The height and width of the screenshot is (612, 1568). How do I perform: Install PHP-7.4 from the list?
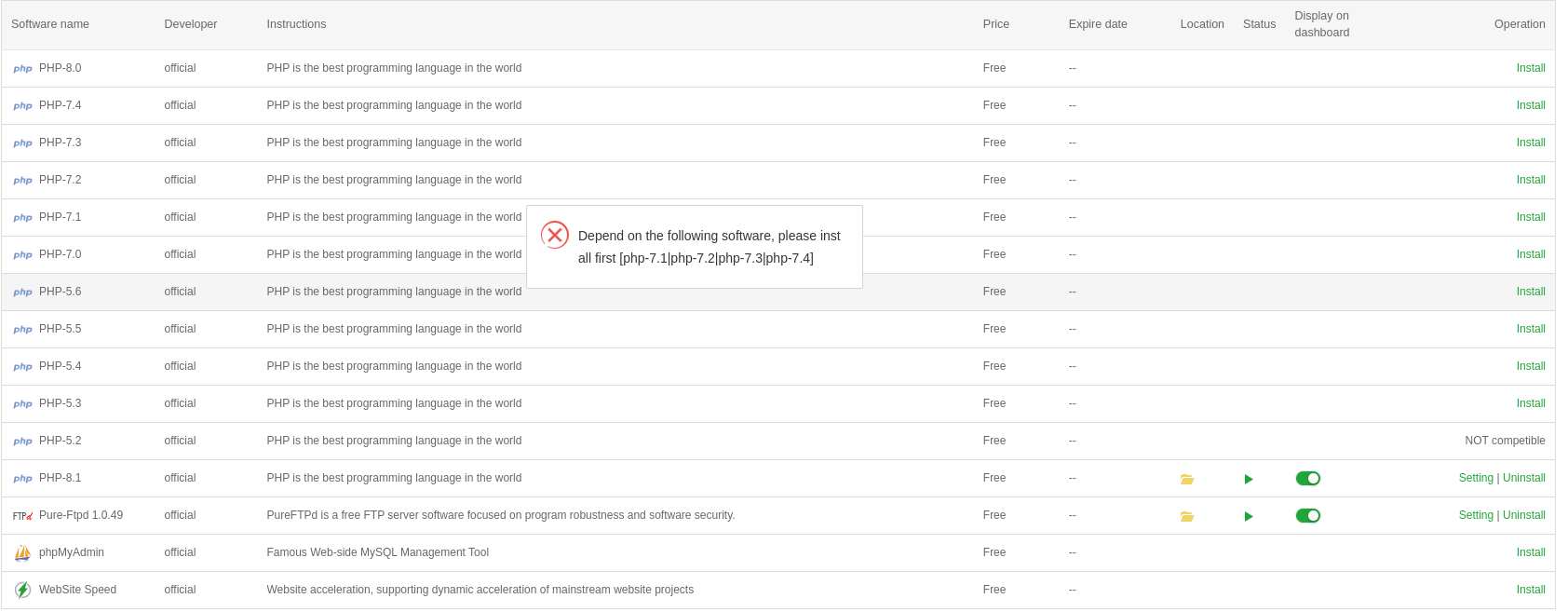coord(1530,105)
